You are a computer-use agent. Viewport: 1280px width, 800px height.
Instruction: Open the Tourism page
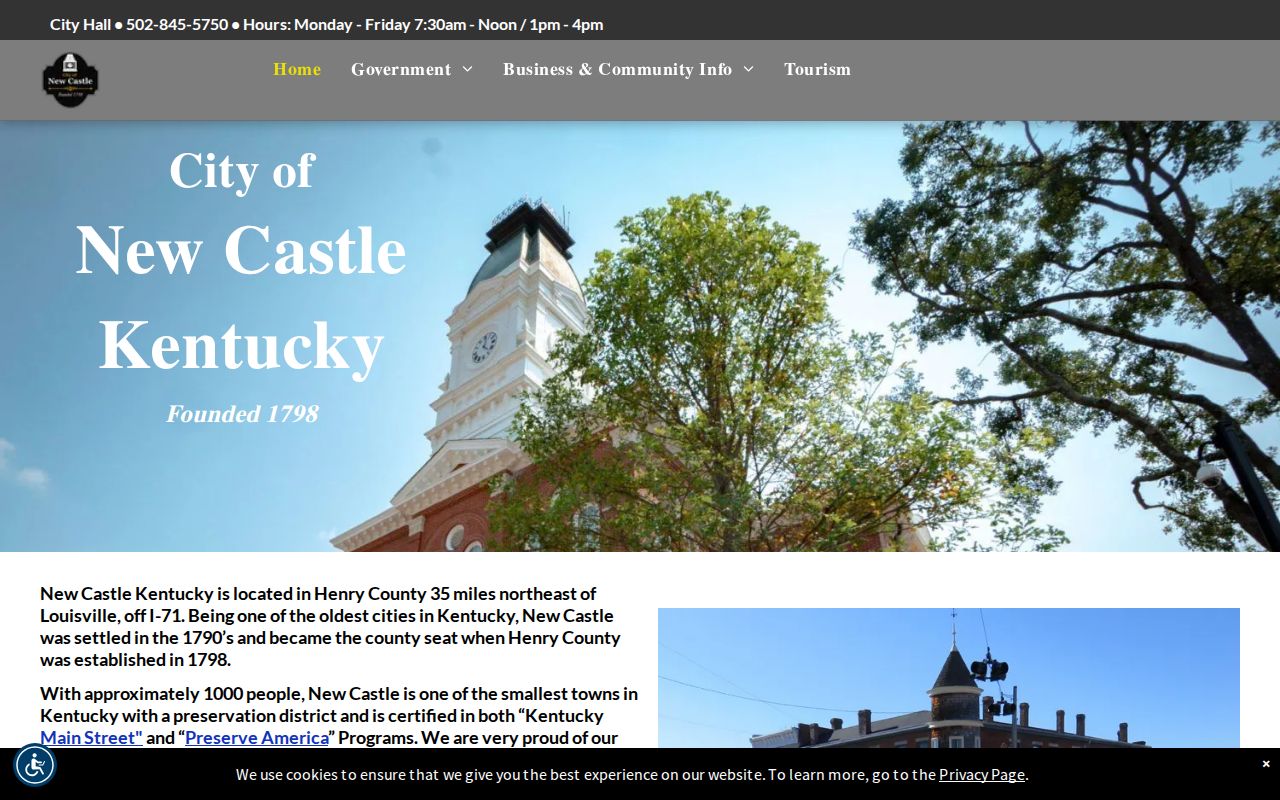click(x=817, y=69)
